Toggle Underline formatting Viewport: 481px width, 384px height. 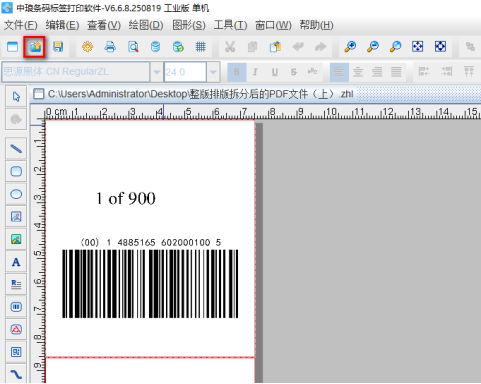275,72
